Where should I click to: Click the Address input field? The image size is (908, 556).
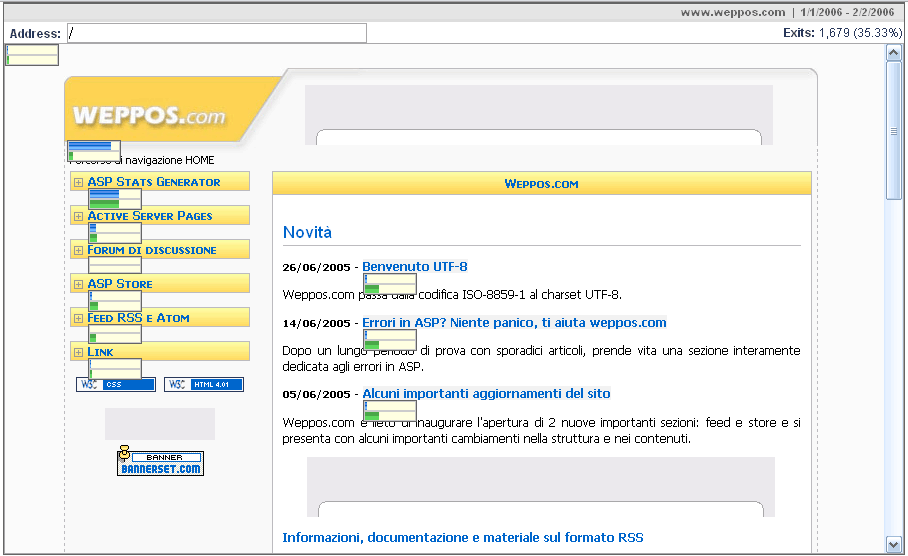pos(217,33)
